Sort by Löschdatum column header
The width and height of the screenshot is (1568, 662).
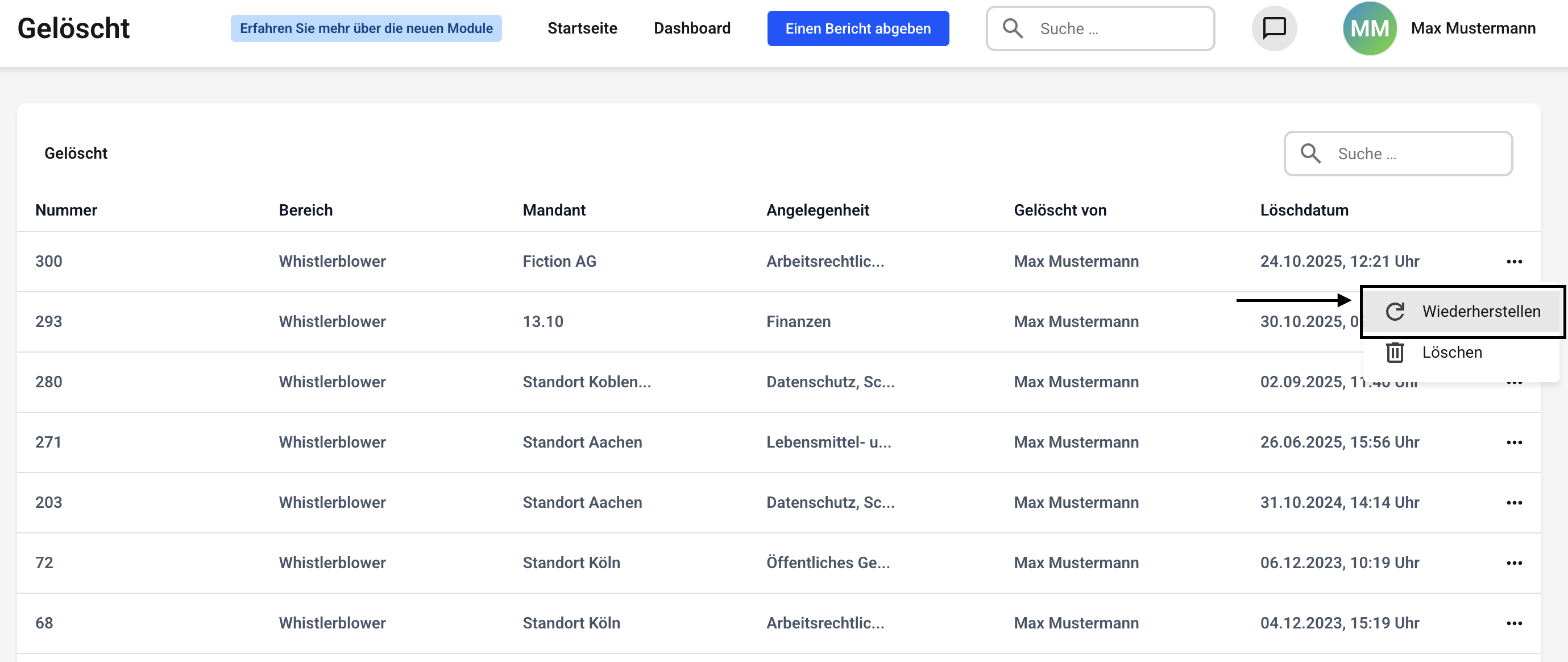pyautogui.click(x=1304, y=210)
